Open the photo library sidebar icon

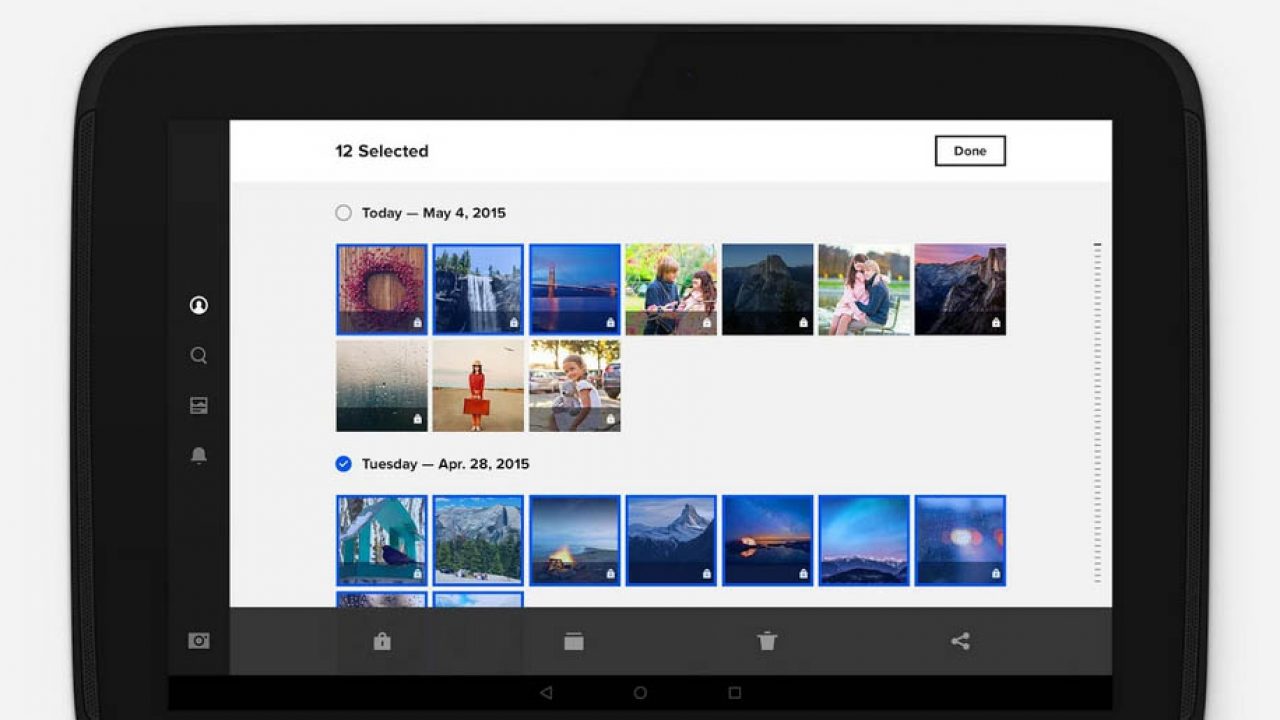199,405
